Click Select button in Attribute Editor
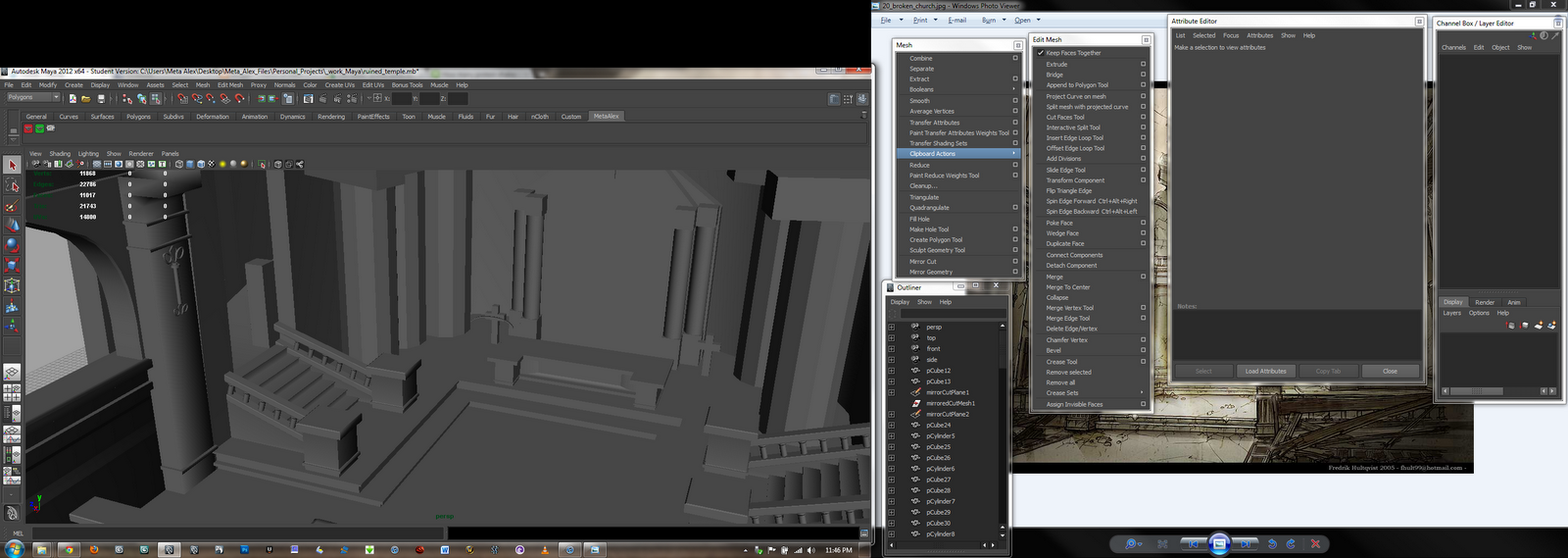Screen dimensions: 1568x558 pyautogui.click(x=1203, y=371)
